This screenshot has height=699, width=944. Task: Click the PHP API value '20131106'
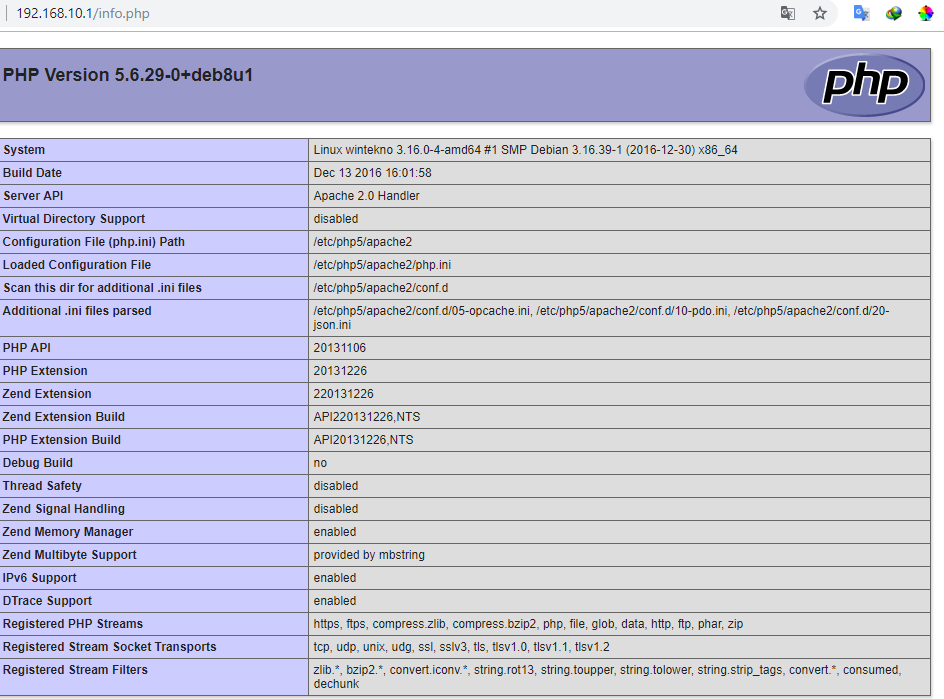click(340, 348)
